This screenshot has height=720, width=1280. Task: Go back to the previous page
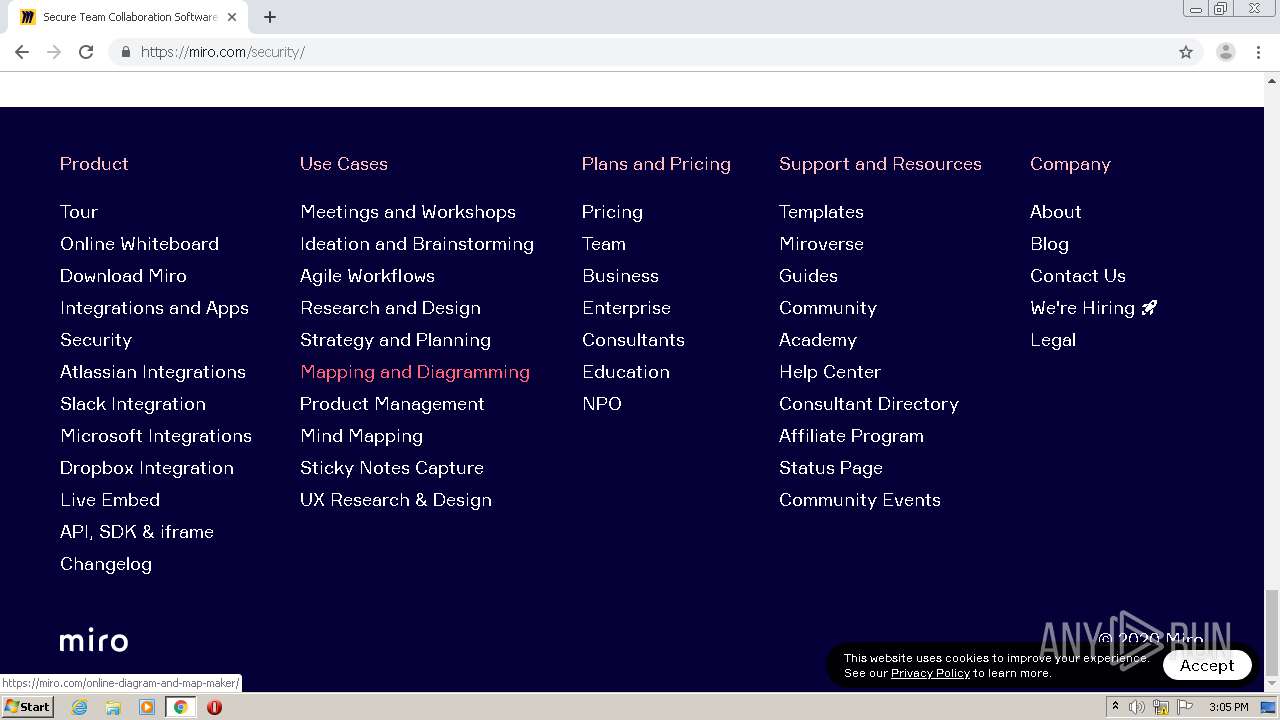[x=22, y=52]
